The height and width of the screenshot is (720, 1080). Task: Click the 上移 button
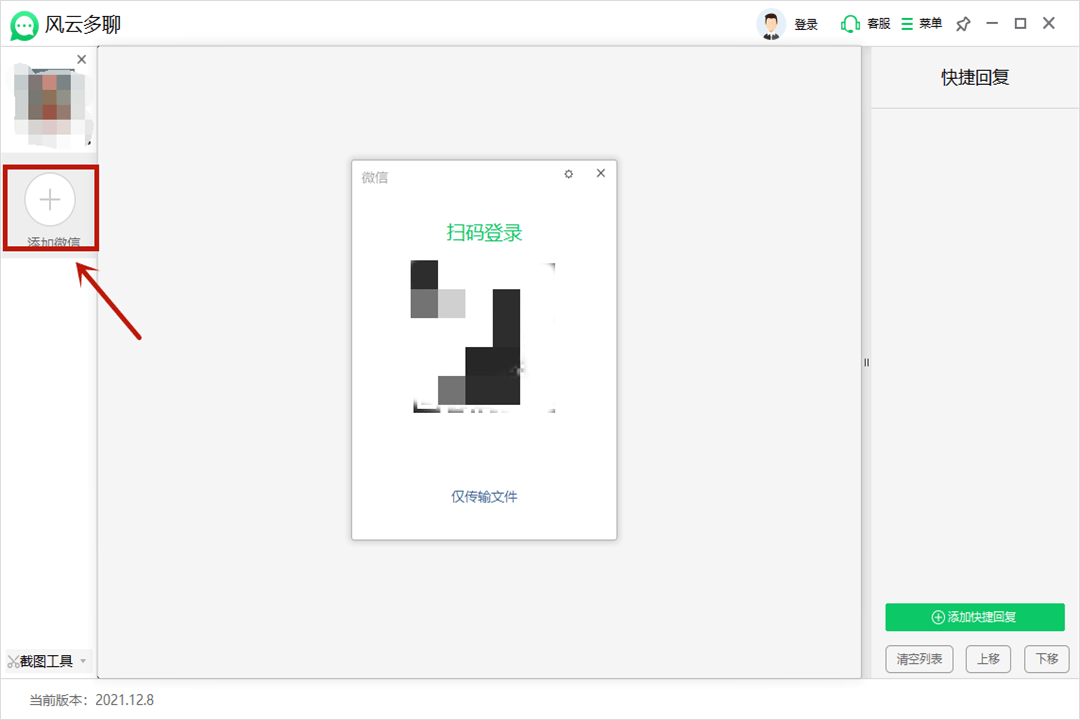click(x=988, y=659)
